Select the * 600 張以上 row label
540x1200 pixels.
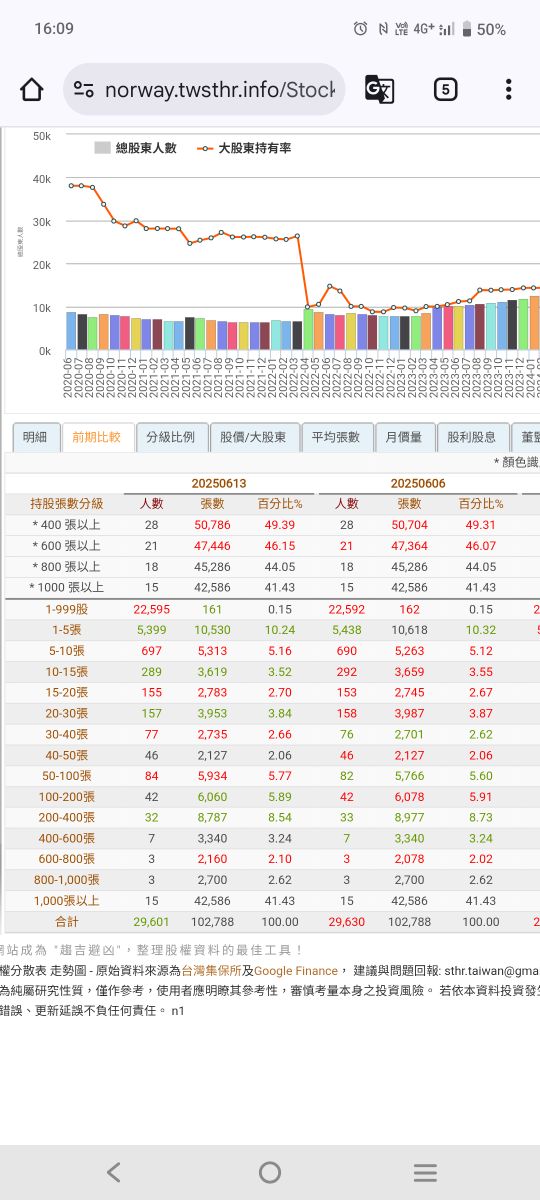click(x=65, y=546)
